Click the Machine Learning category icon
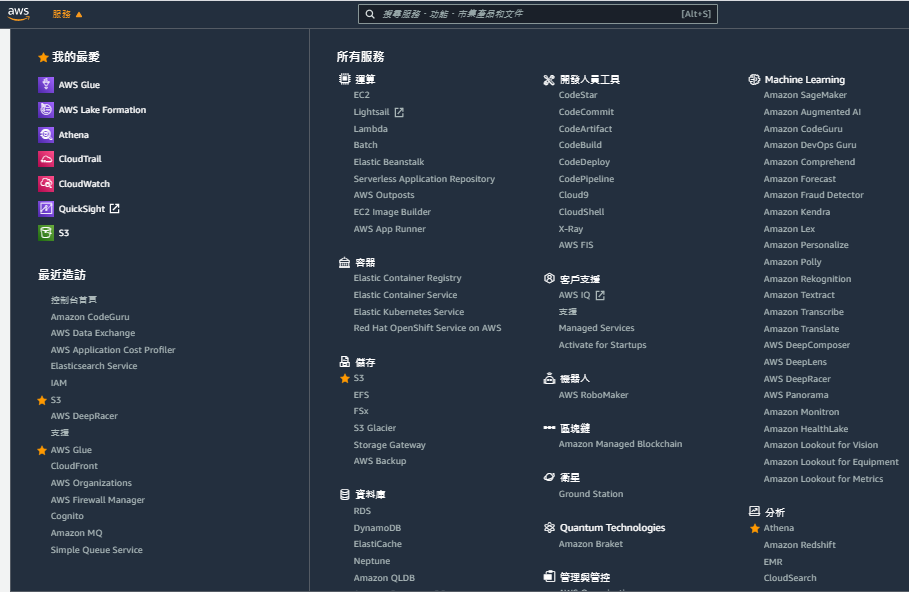909x592 pixels. [x=754, y=79]
